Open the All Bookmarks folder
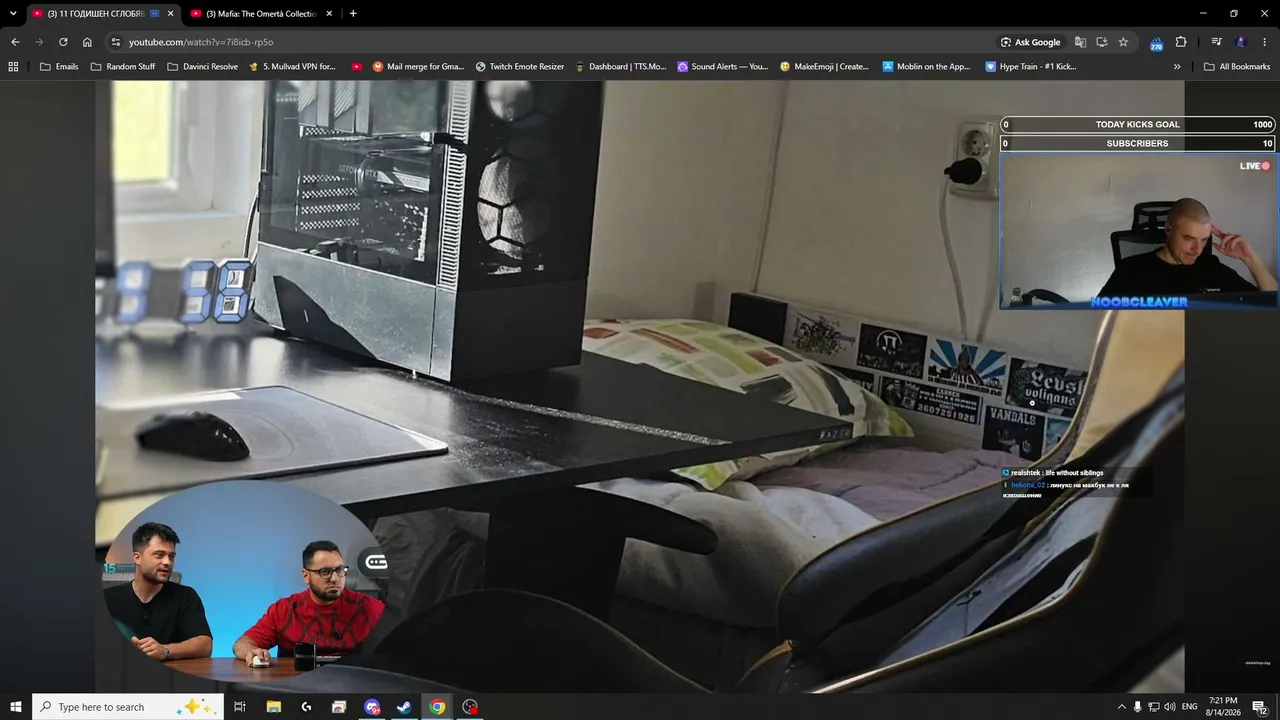Viewport: 1280px width, 720px height. click(1237, 67)
